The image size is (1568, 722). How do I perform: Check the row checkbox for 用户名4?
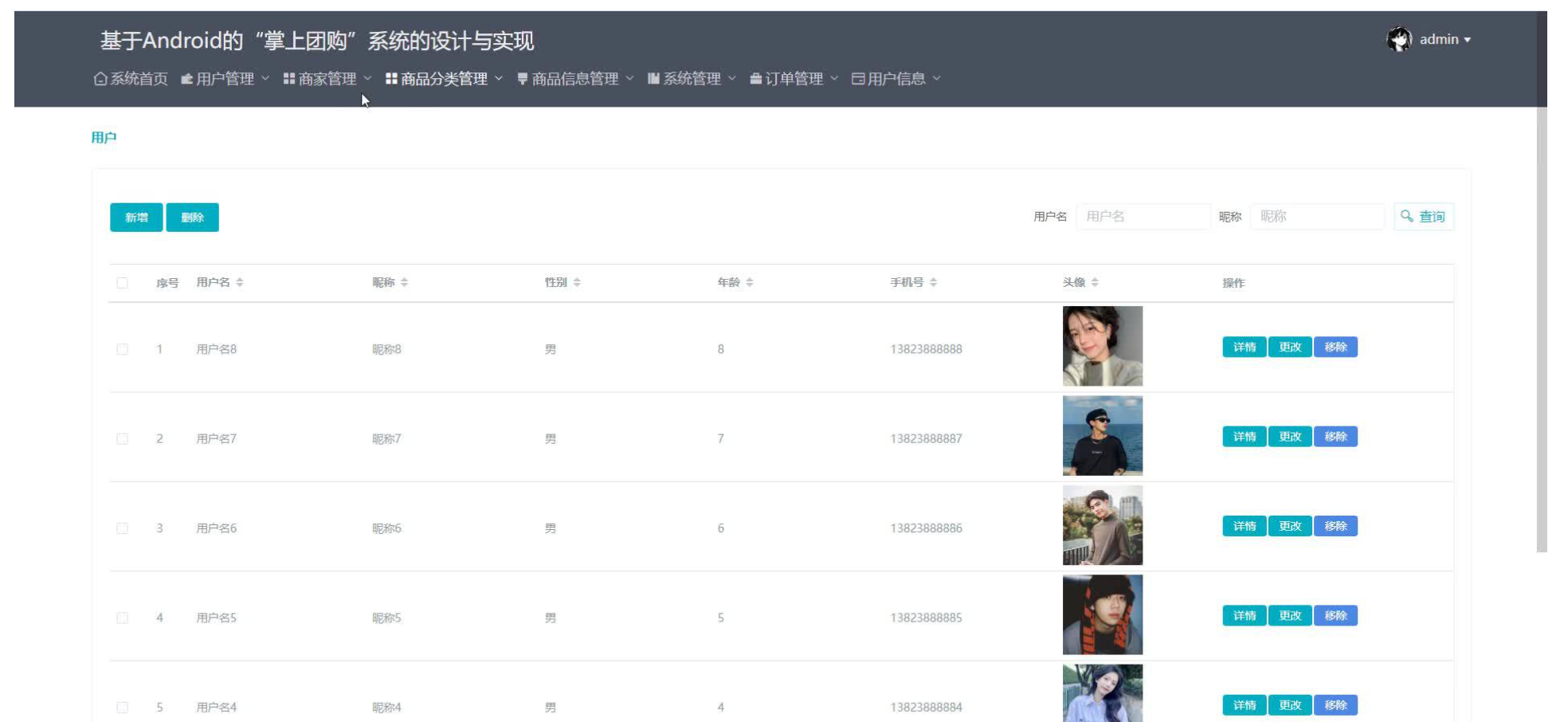[x=122, y=708]
